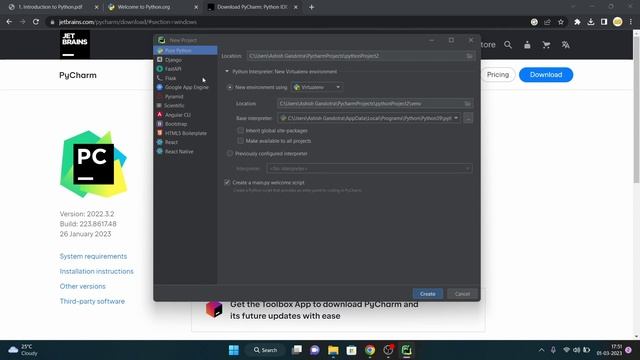Viewport: 640px width, 360px height.
Task: Switch to Download PyCharm browser tab
Action: pyautogui.click(x=252, y=7)
